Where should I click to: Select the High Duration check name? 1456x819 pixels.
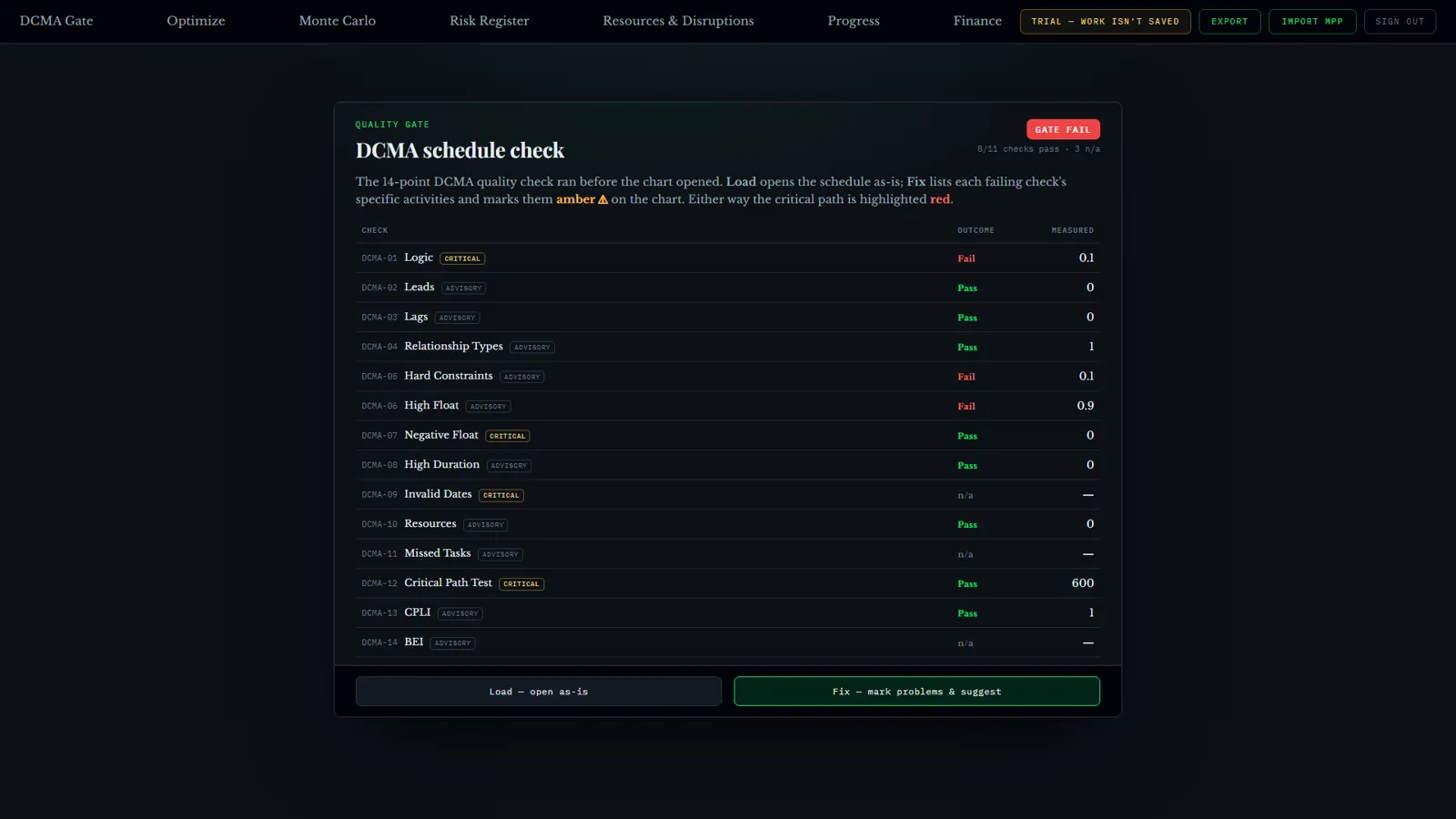tap(441, 465)
